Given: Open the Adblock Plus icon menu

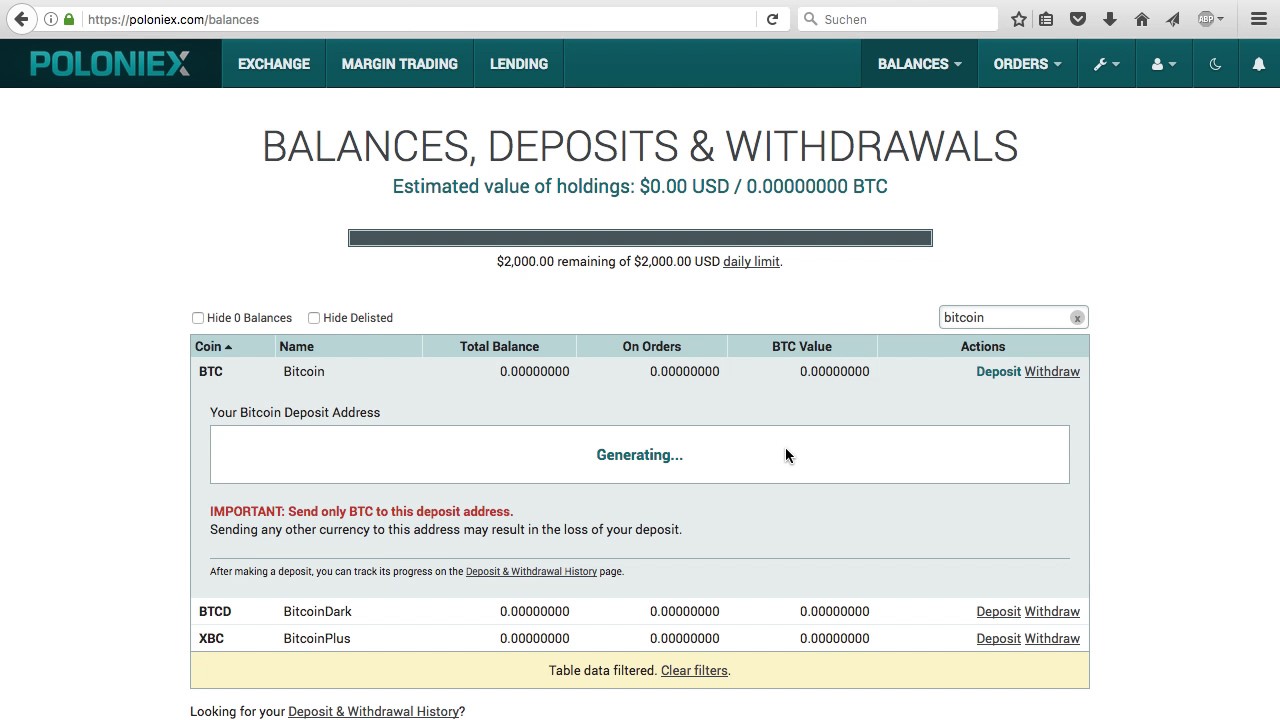Looking at the screenshot, I should click(x=1210, y=19).
